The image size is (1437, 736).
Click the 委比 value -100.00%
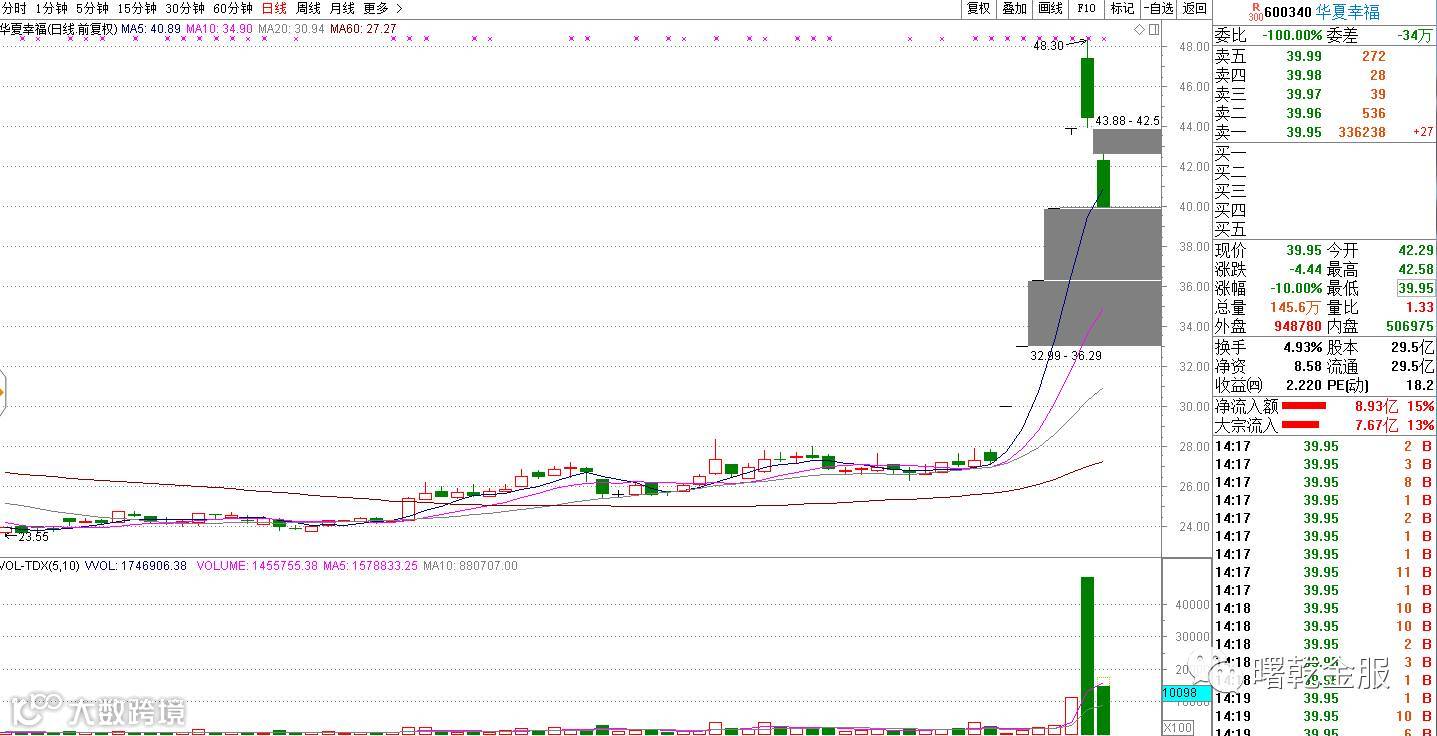pos(1291,35)
